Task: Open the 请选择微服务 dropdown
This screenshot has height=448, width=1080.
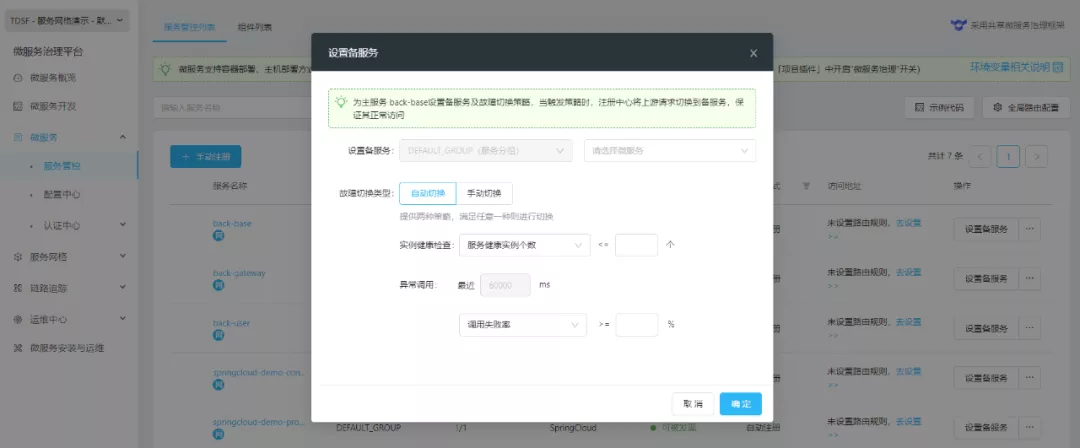Action: pos(669,150)
